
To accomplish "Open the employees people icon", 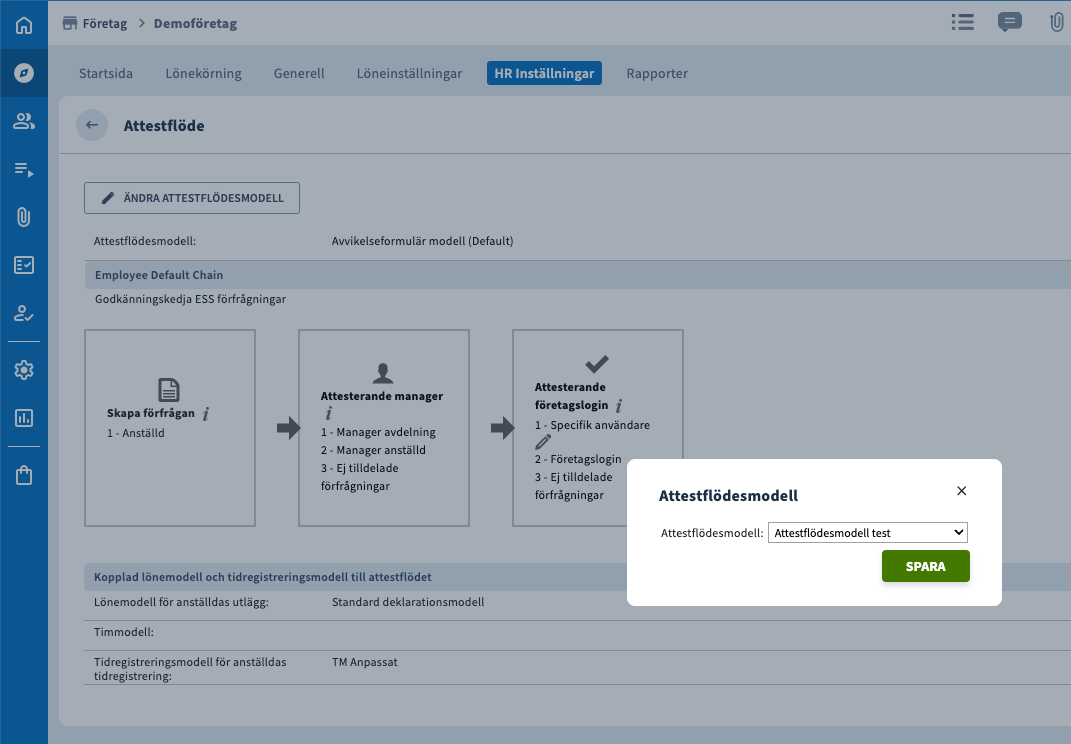I will point(24,121).
